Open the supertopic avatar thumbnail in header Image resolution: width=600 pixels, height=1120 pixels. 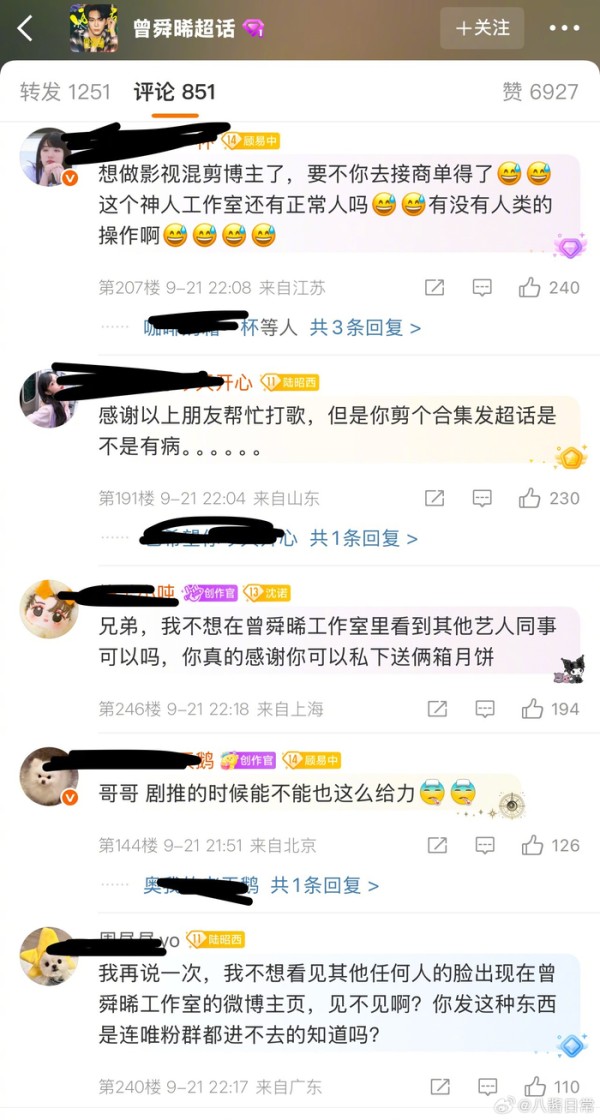94,29
